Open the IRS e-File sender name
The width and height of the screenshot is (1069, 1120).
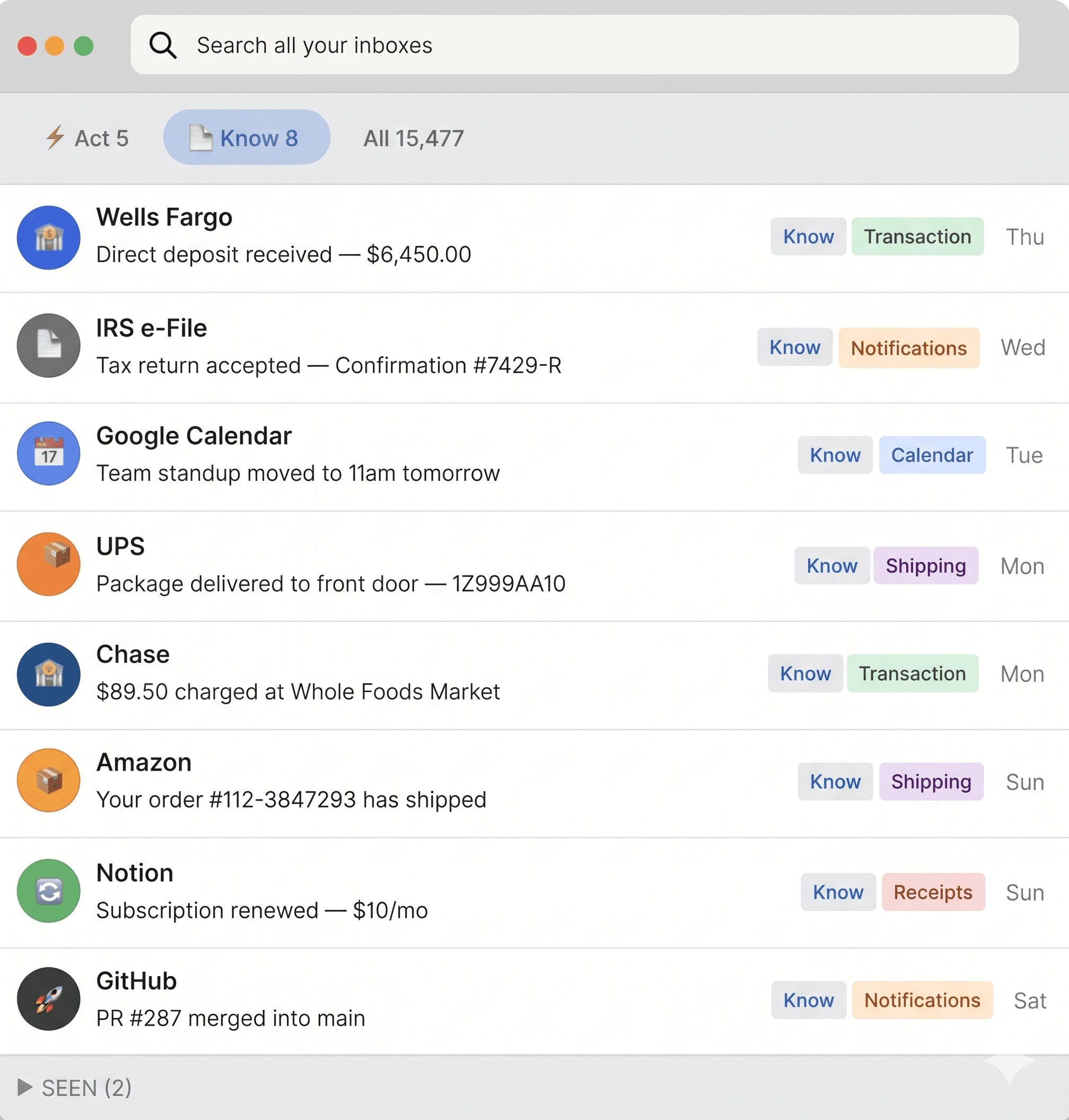coord(152,328)
